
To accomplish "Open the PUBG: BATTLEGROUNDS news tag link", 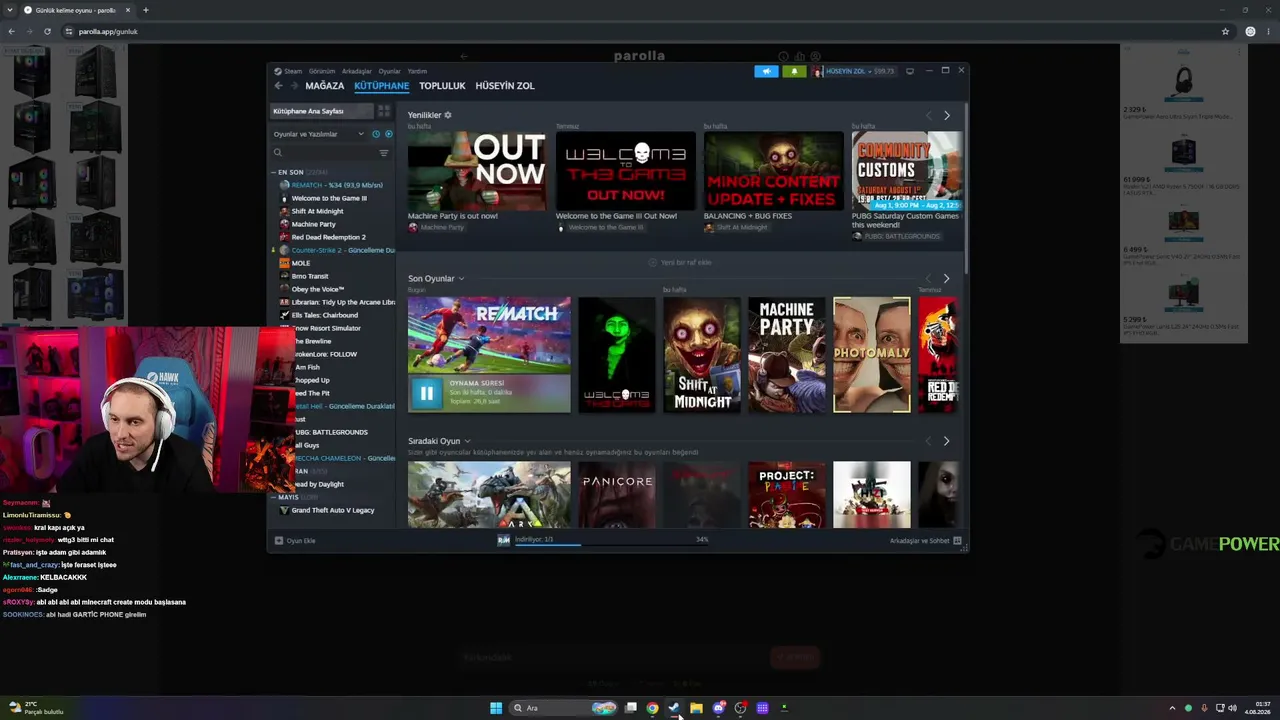I will 896,236.
